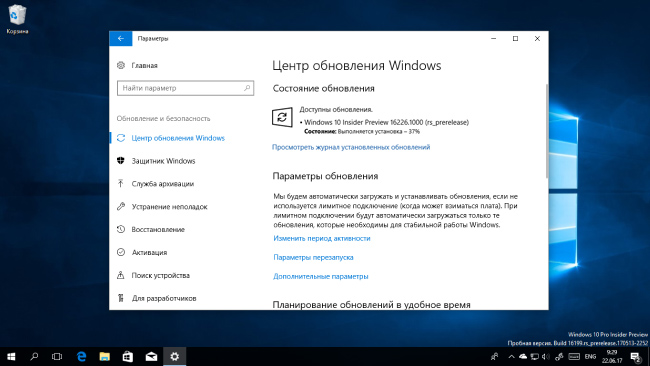Click the settings page vertical scrollbar
The image size is (650, 366).
[x=546, y=131]
